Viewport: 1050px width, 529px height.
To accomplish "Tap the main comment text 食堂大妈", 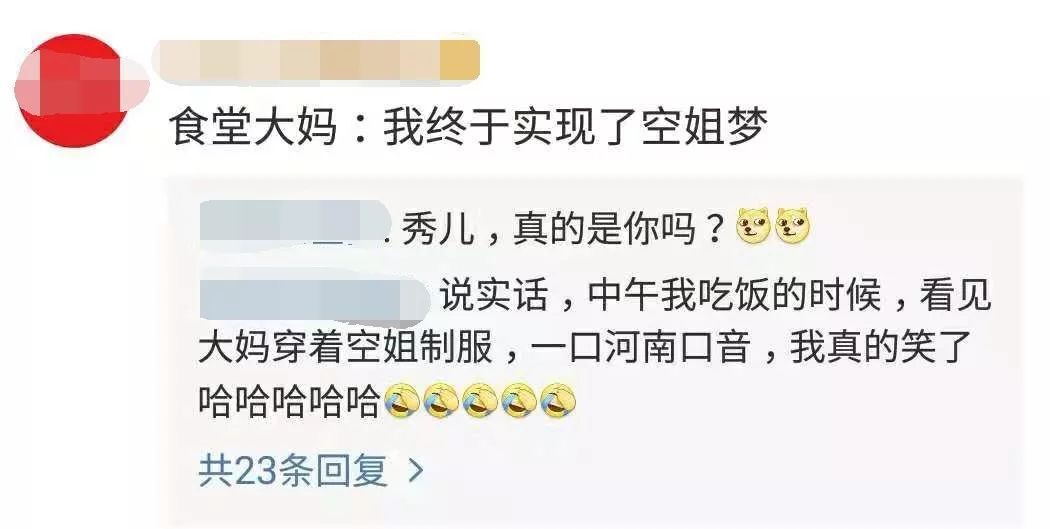I will click(252, 127).
